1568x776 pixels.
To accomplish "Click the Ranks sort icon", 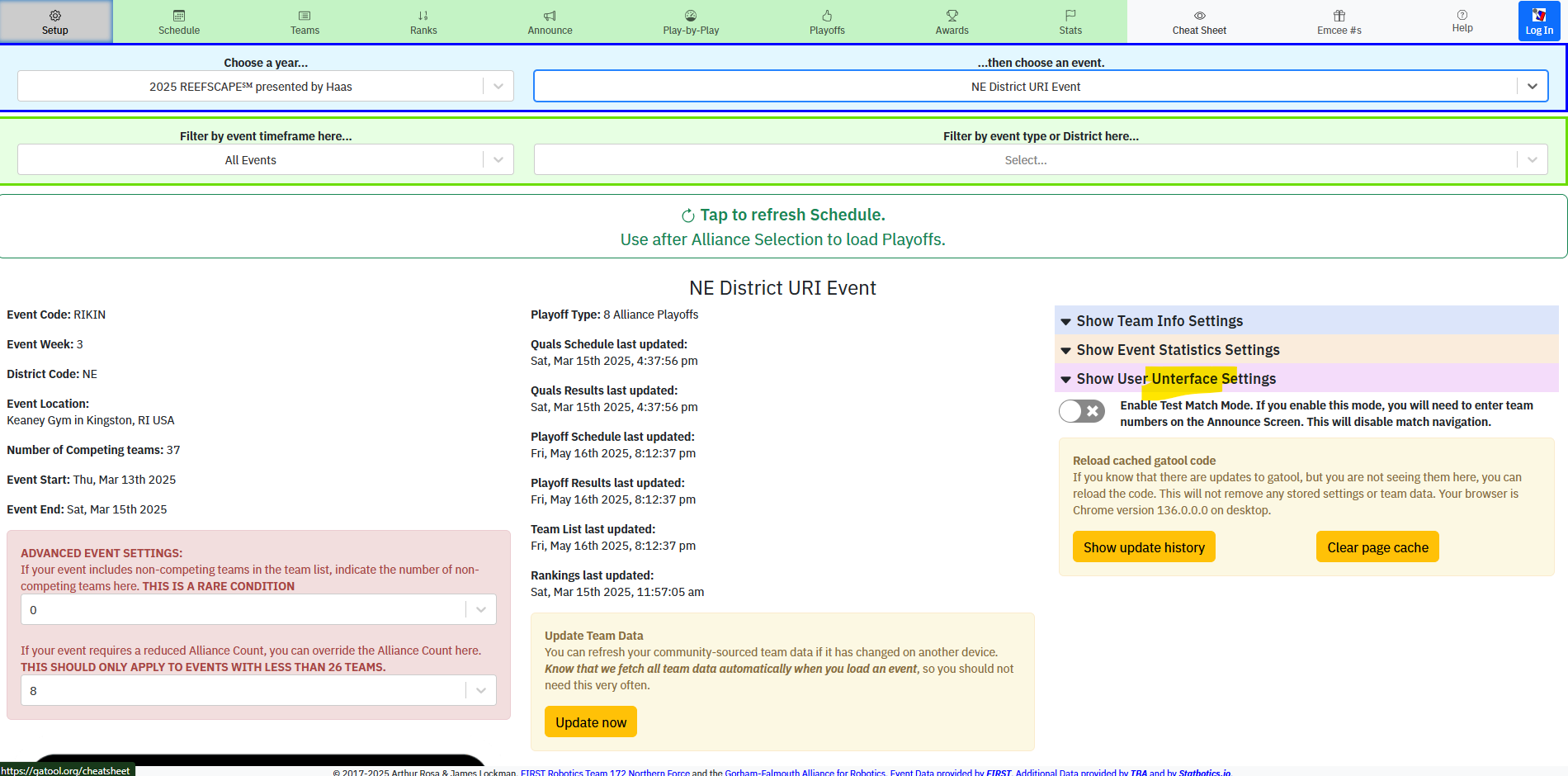I will (x=423, y=16).
